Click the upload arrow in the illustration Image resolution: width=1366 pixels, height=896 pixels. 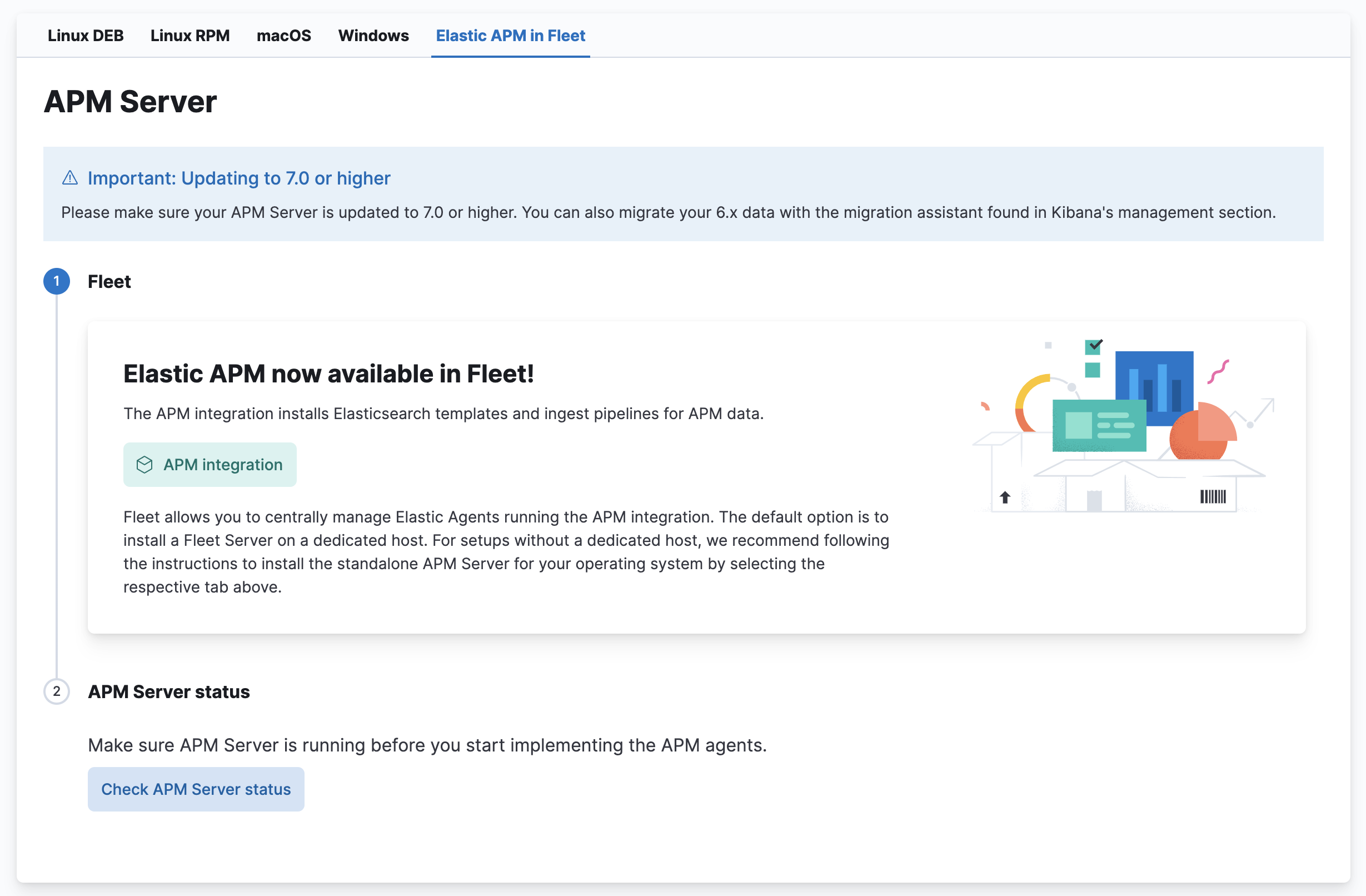(1005, 496)
